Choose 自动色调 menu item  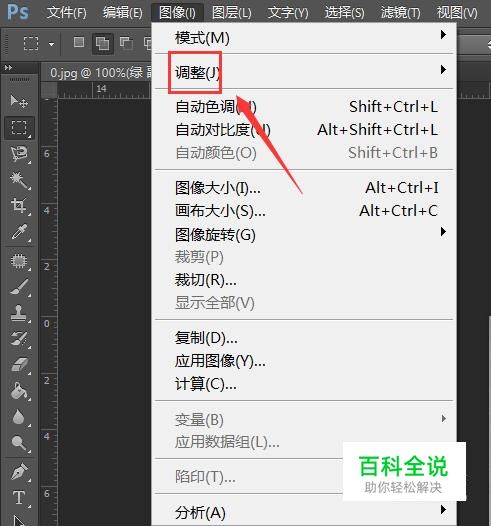click(x=304, y=107)
